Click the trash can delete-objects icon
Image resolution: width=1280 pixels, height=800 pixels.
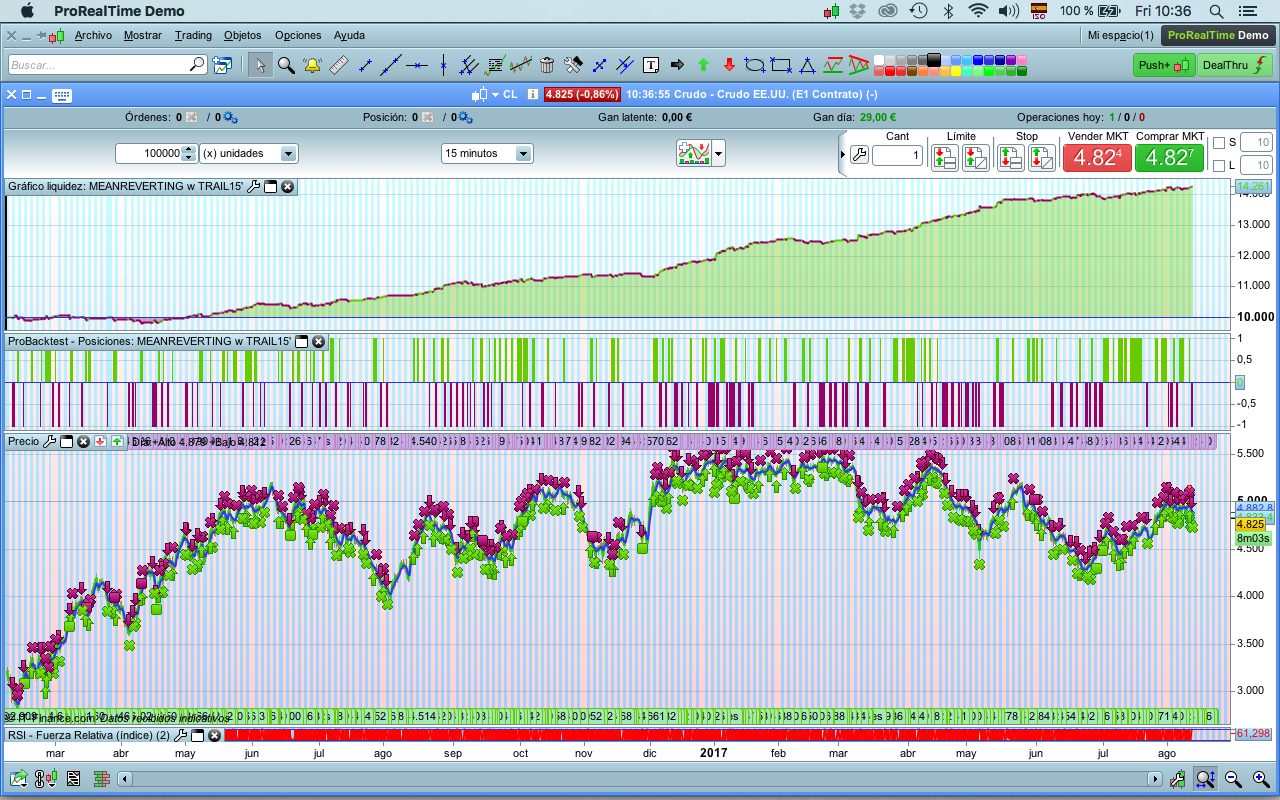pyautogui.click(x=547, y=65)
